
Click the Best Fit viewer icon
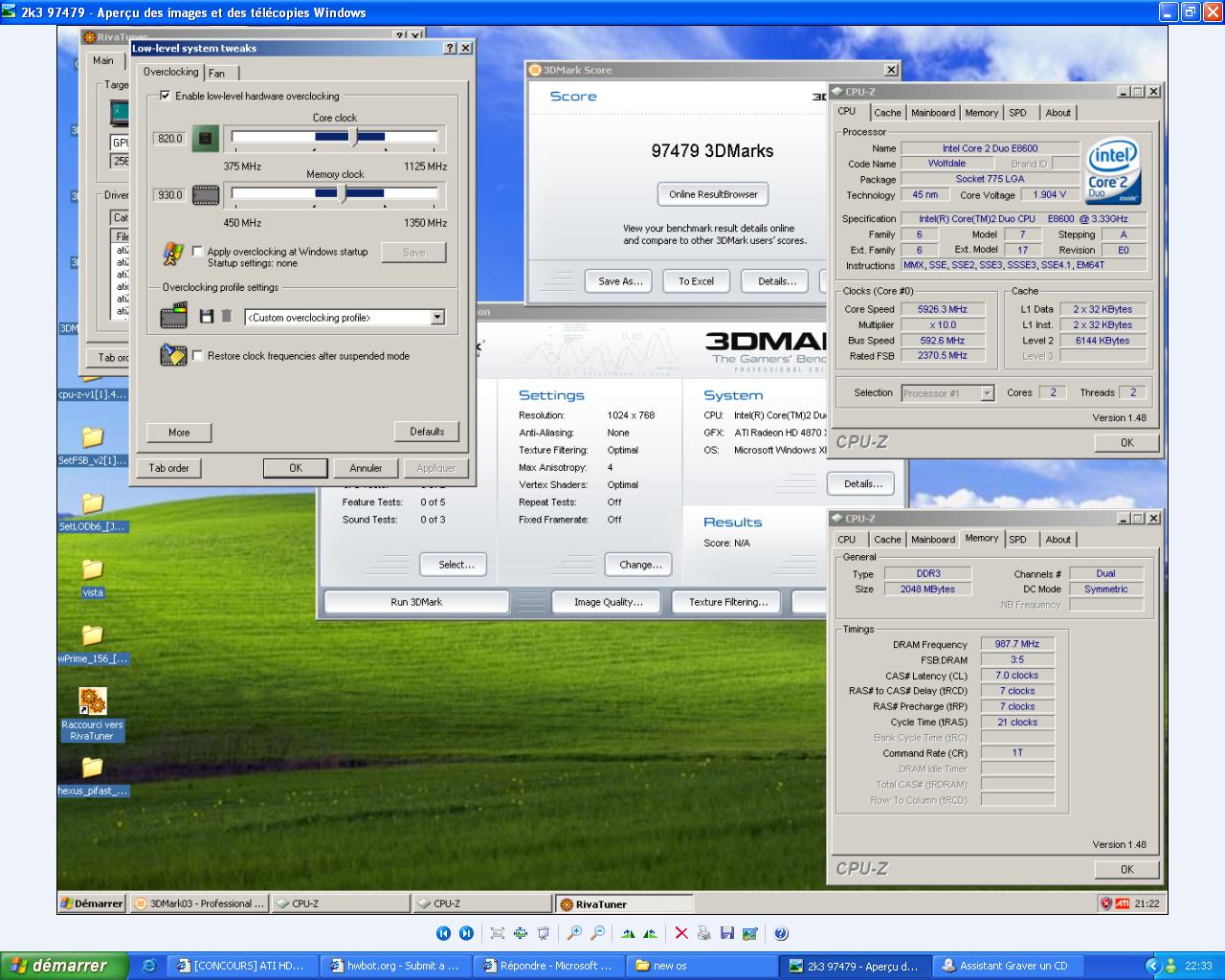[498, 933]
